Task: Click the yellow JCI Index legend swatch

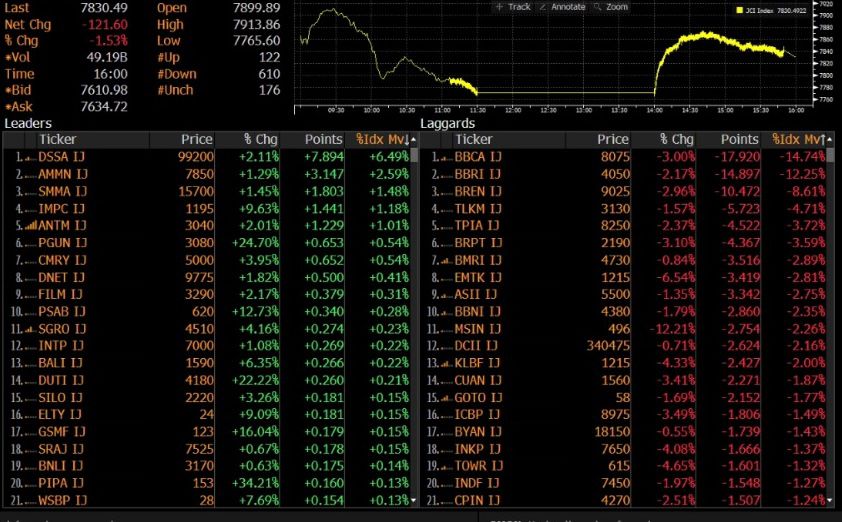Action: click(x=739, y=10)
